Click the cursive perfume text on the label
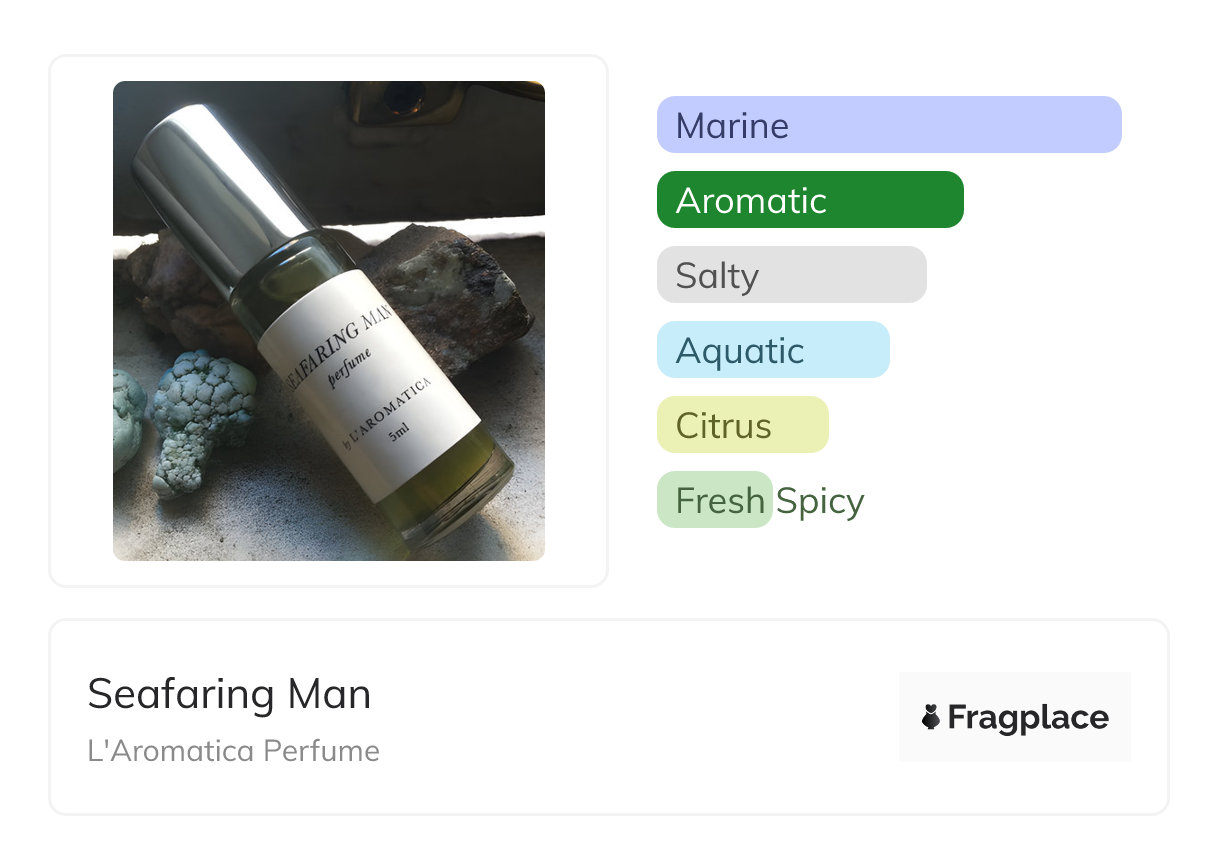Viewport: 1218px width, 864px height. click(x=352, y=369)
